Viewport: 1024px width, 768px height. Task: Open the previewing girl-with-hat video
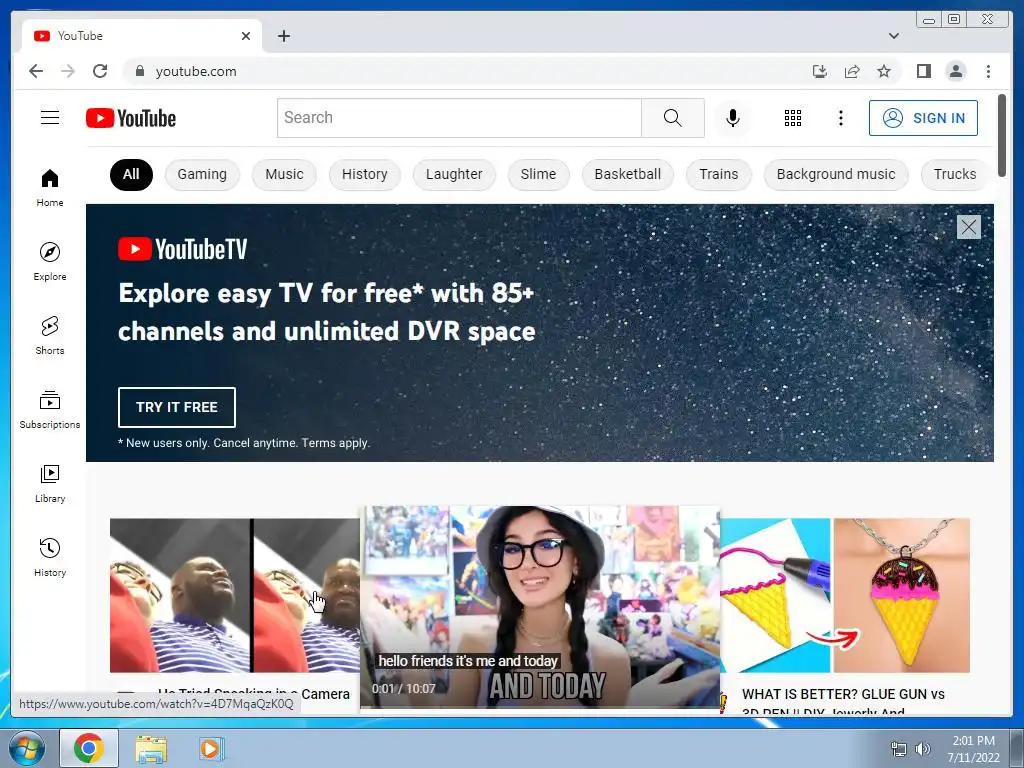[x=540, y=607]
